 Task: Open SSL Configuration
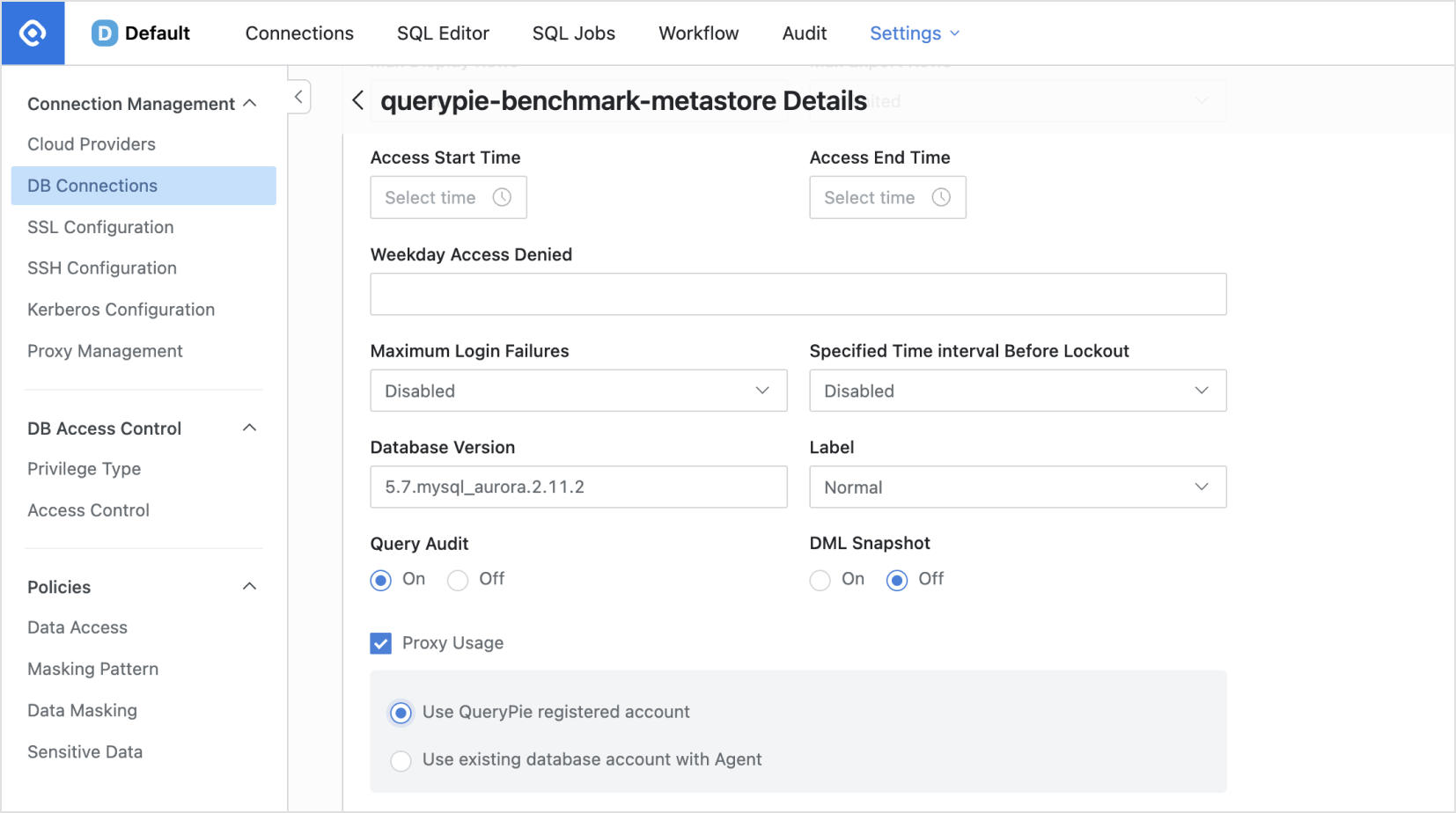[x=100, y=227]
